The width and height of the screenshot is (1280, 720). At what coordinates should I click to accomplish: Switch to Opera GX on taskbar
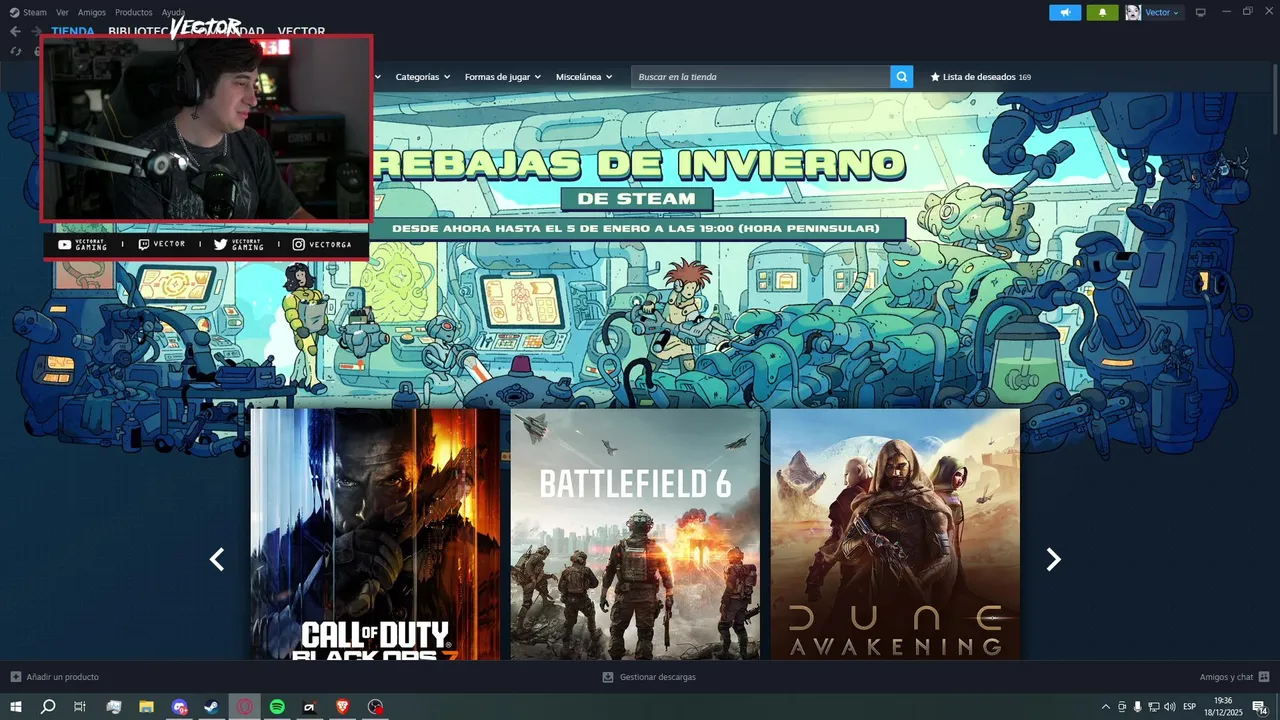click(244, 707)
